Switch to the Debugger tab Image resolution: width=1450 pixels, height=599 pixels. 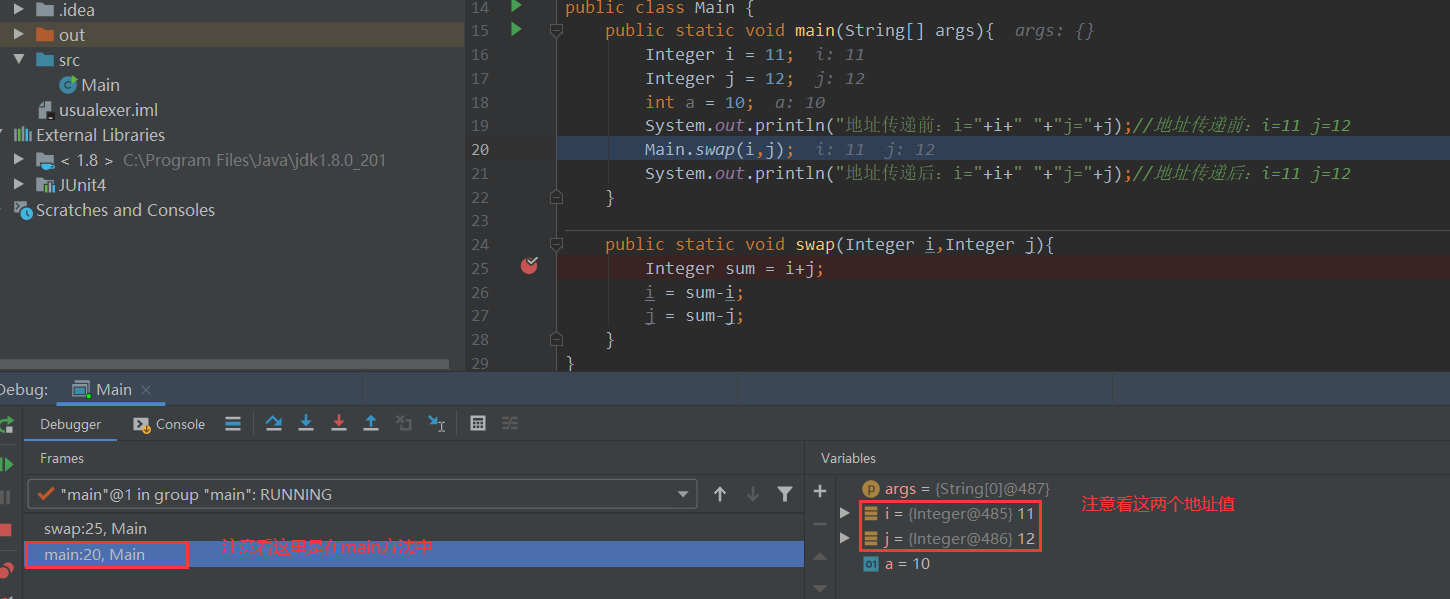tap(71, 424)
